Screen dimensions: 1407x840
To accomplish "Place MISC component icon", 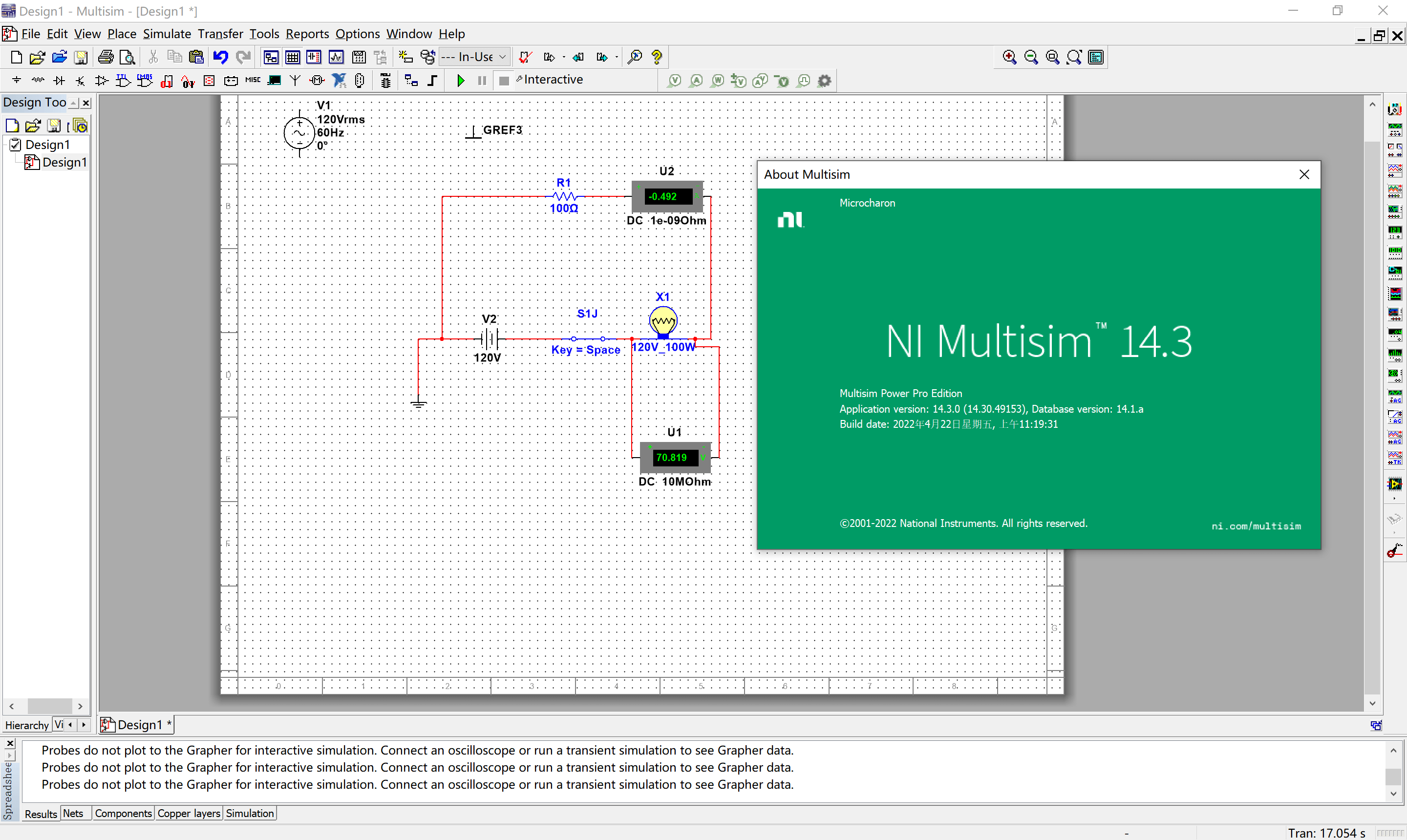I will click(x=253, y=81).
